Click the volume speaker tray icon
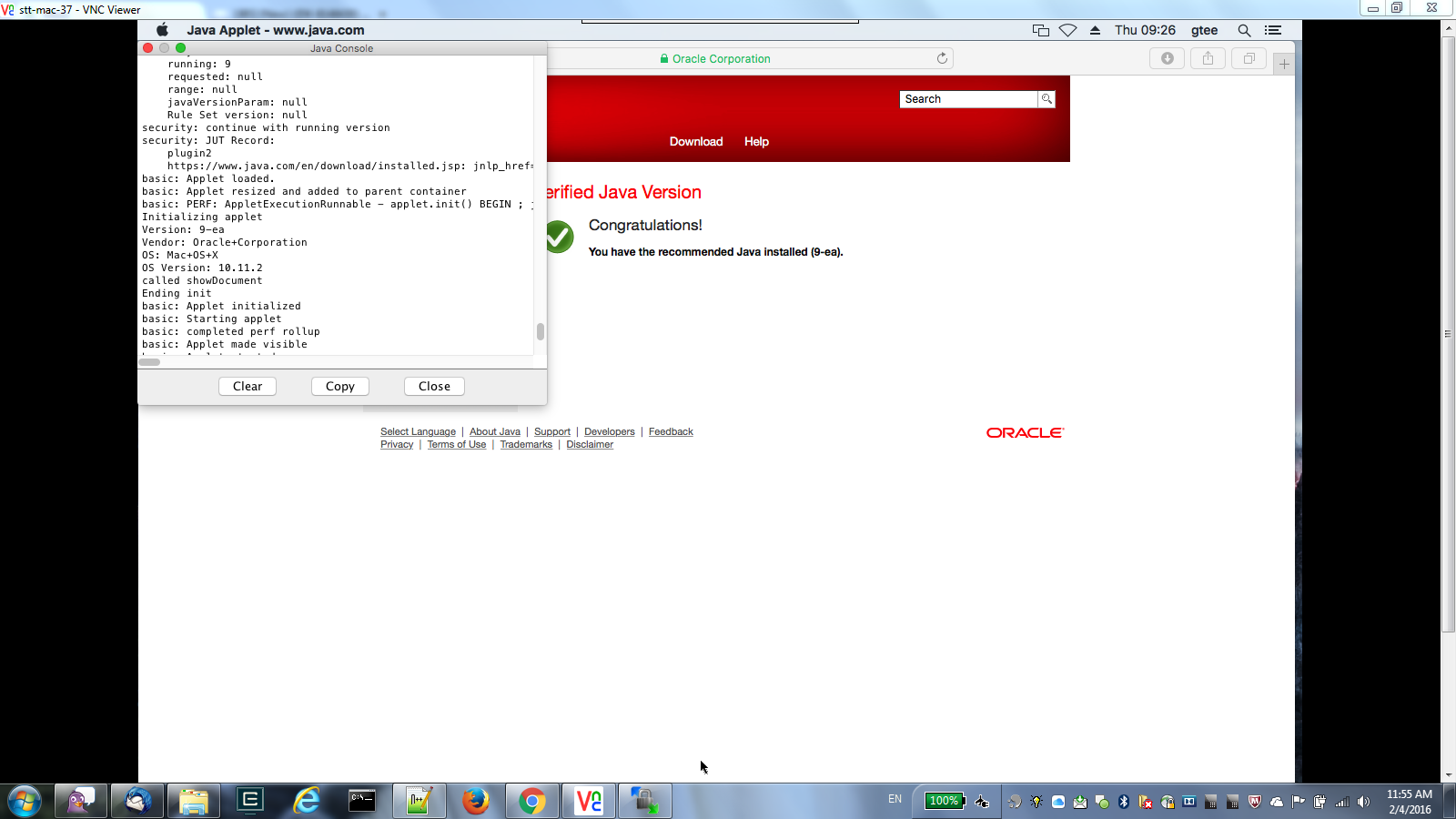Viewport: 1456px width, 819px height. click(1363, 802)
